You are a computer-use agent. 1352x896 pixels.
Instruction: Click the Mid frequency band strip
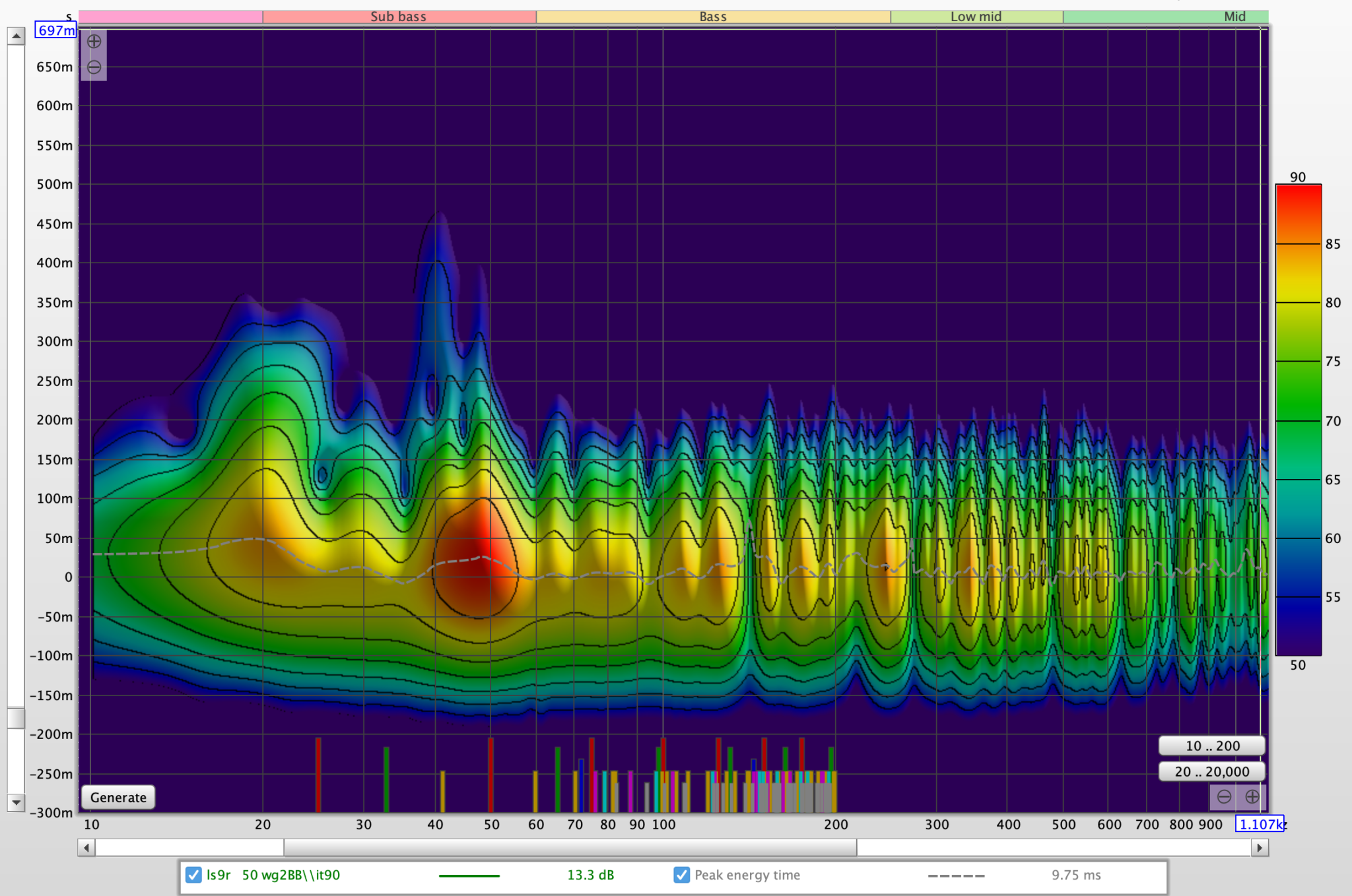(1234, 16)
